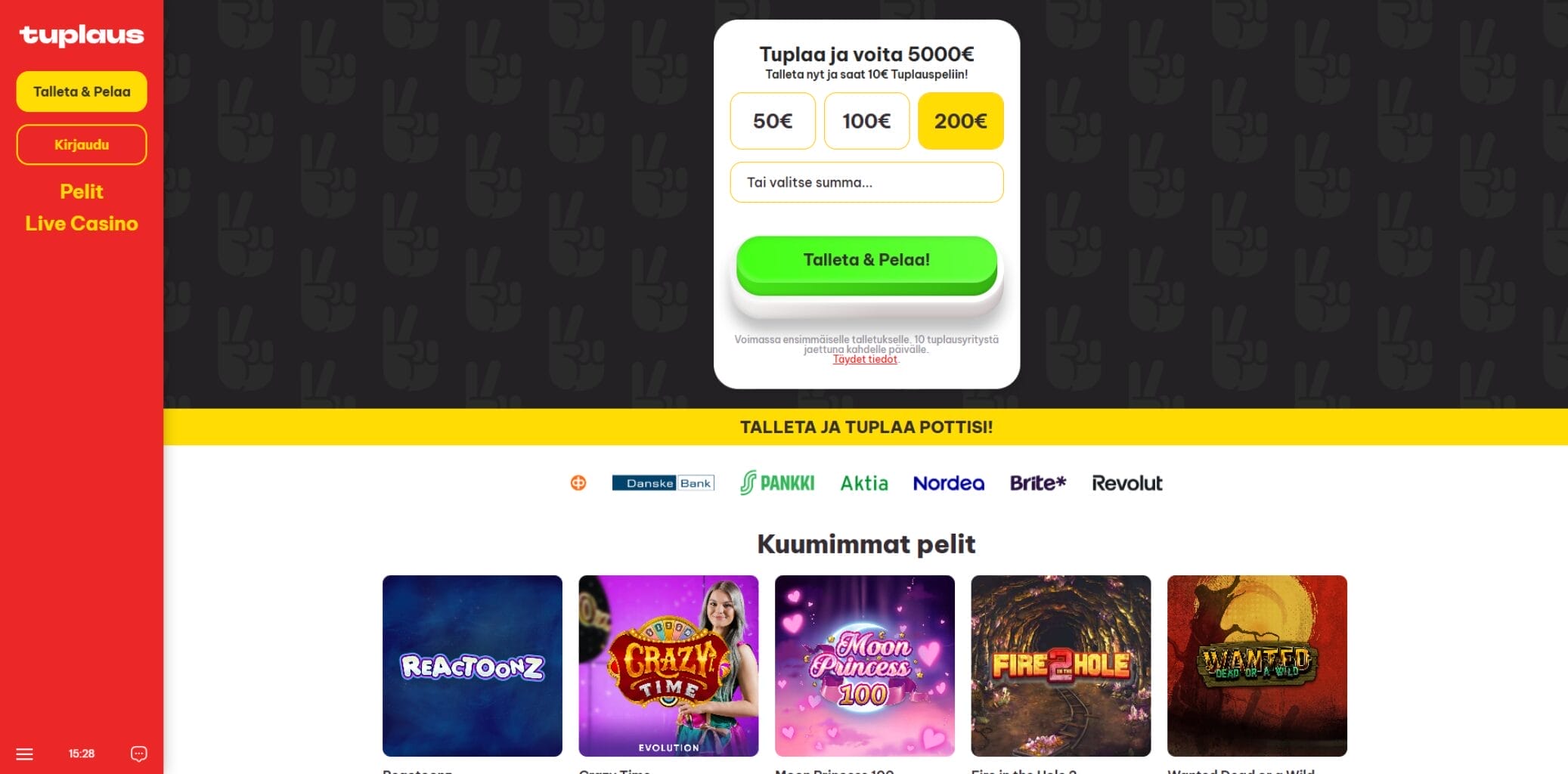The image size is (1568, 774).
Task: Focus the Tai valitse summa field
Action: (x=866, y=182)
